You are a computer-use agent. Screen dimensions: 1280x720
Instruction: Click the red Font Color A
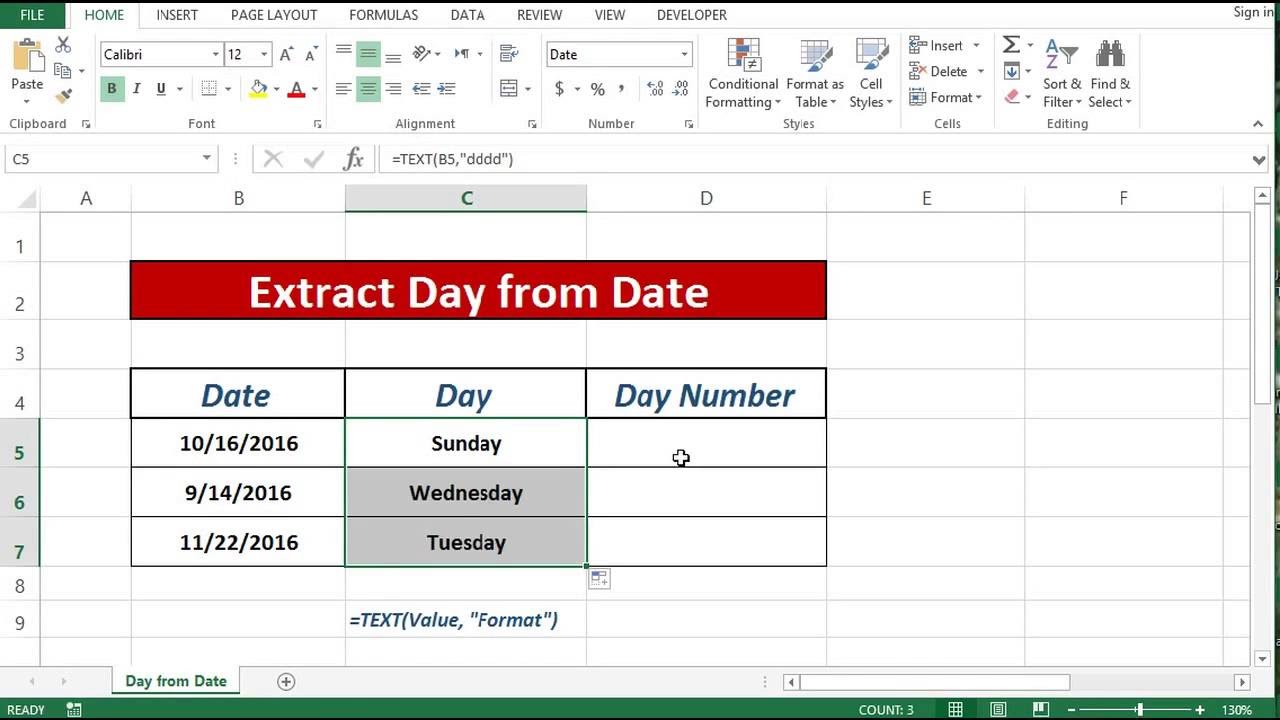296,89
